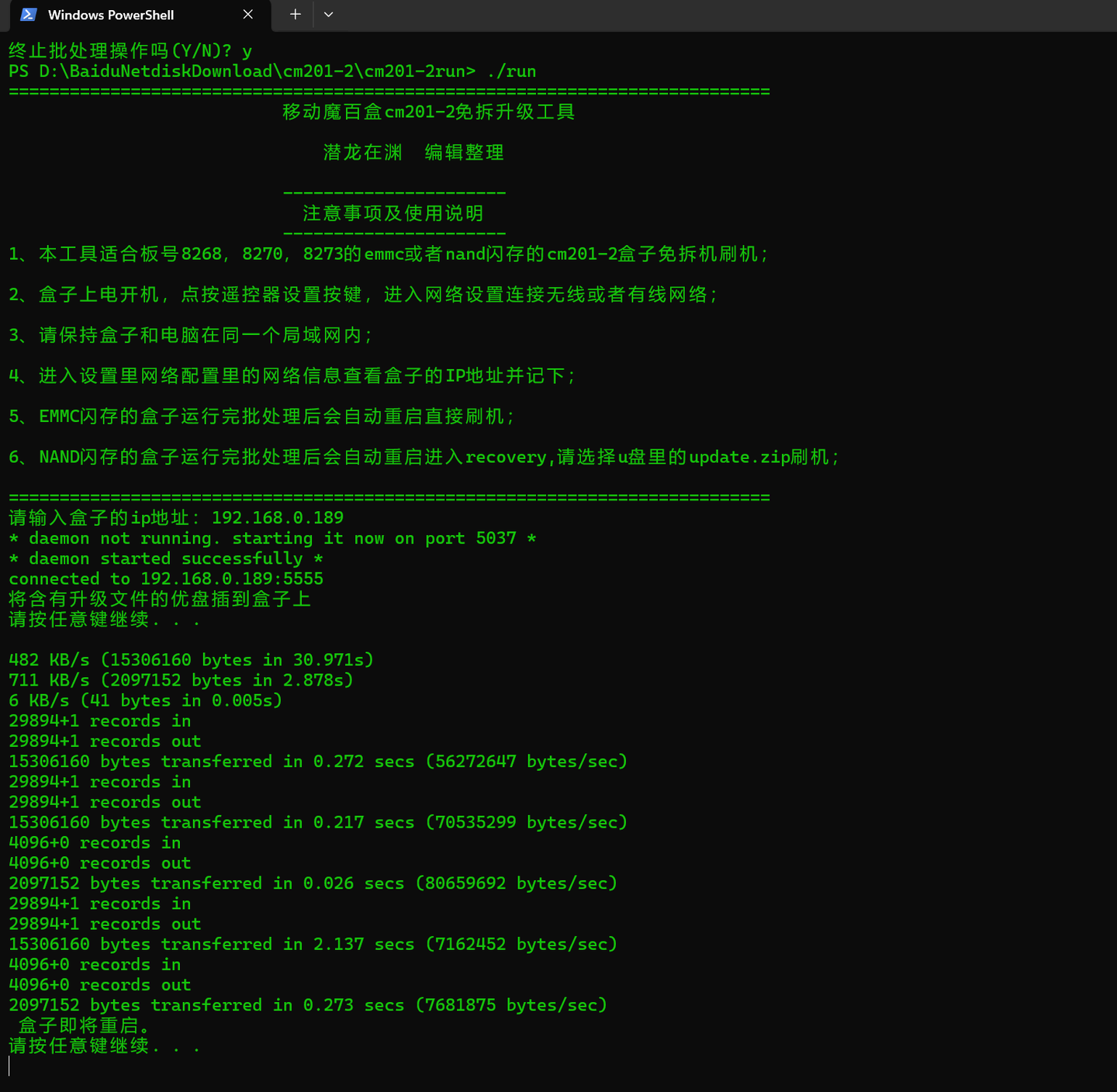Click the '482 KB/s' transfer line
The width and height of the screenshot is (1117, 1092).
pos(191,660)
